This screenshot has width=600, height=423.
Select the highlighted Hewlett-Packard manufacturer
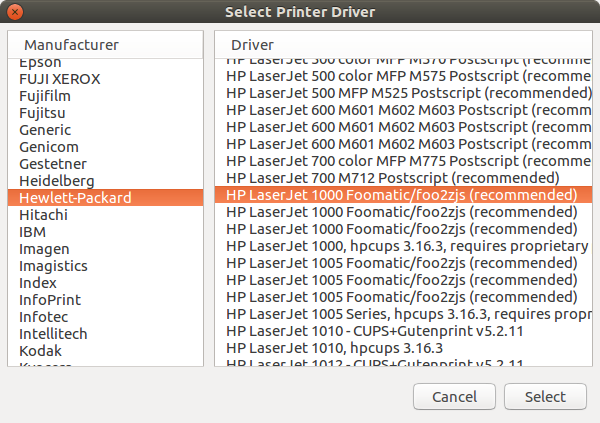click(x=75, y=198)
